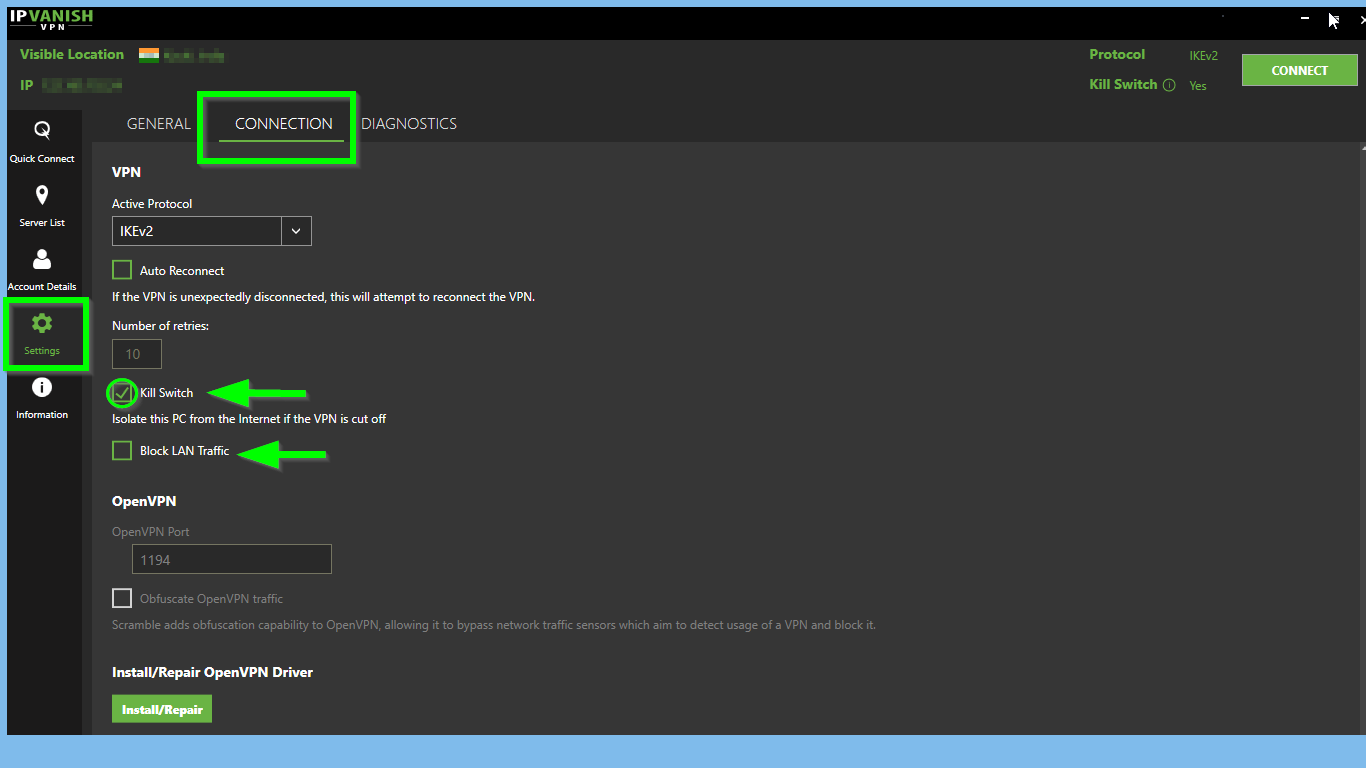Switch to the General tab

pyautogui.click(x=158, y=124)
